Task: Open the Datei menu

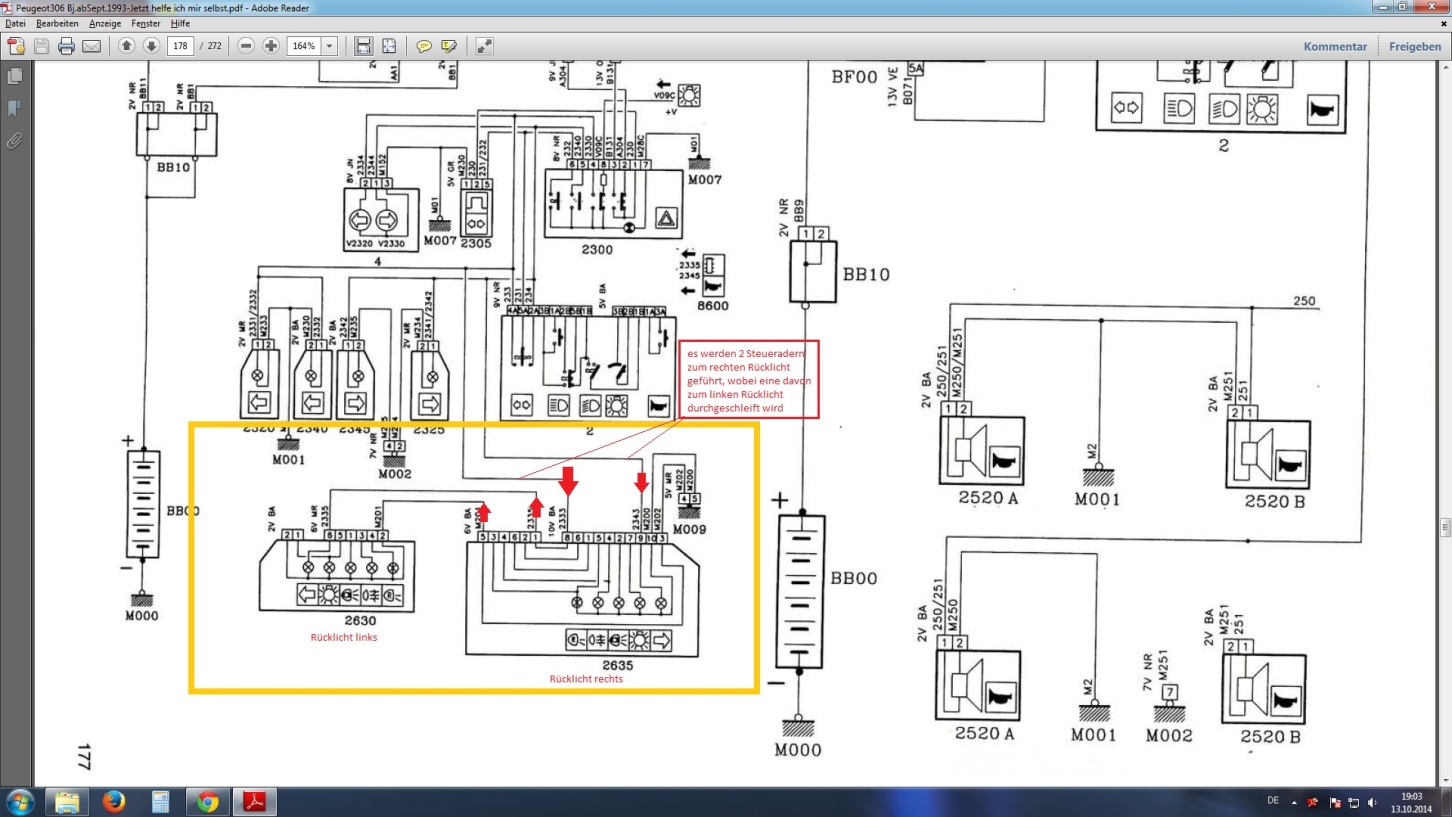Action: [x=16, y=23]
